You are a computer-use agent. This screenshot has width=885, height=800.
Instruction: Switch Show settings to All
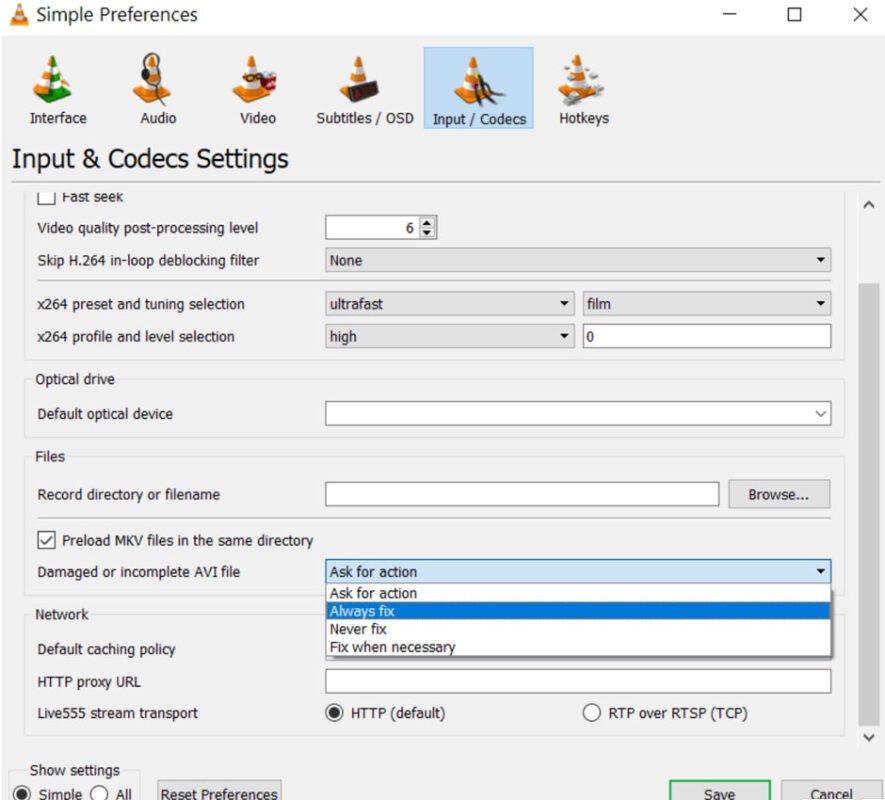(100, 793)
